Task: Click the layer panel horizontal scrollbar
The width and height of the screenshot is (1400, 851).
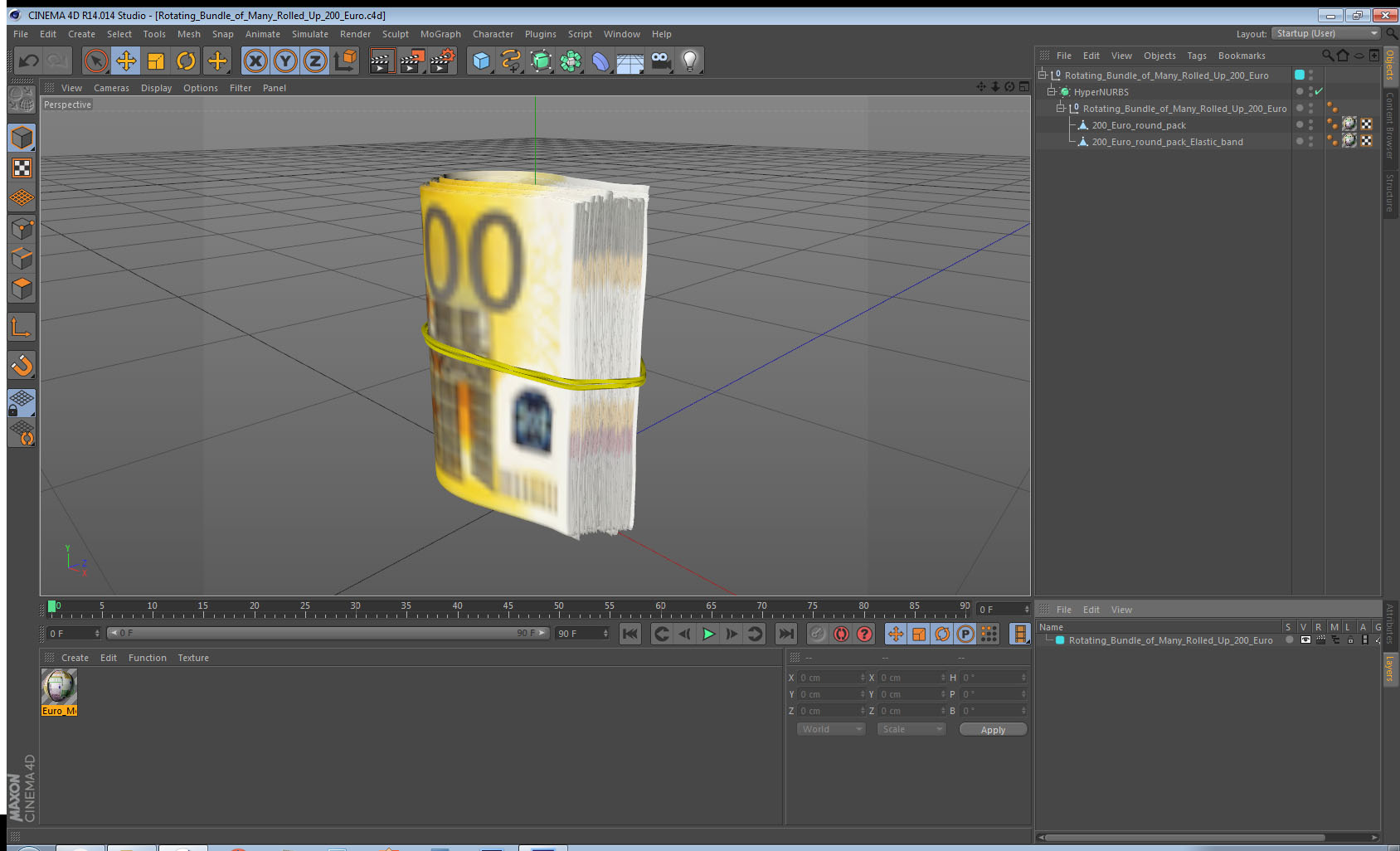Action: point(1184,838)
